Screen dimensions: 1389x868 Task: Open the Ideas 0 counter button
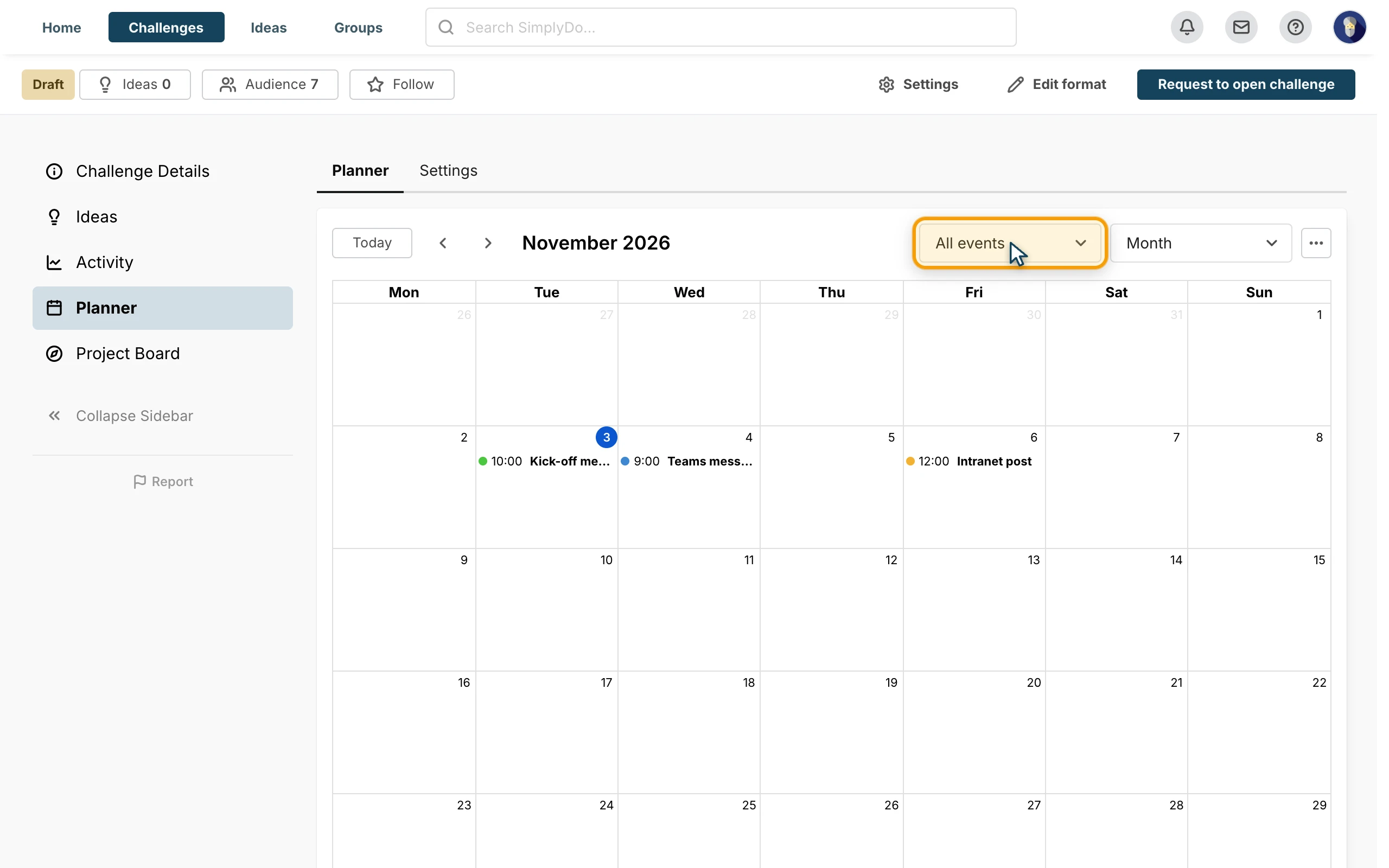(135, 85)
